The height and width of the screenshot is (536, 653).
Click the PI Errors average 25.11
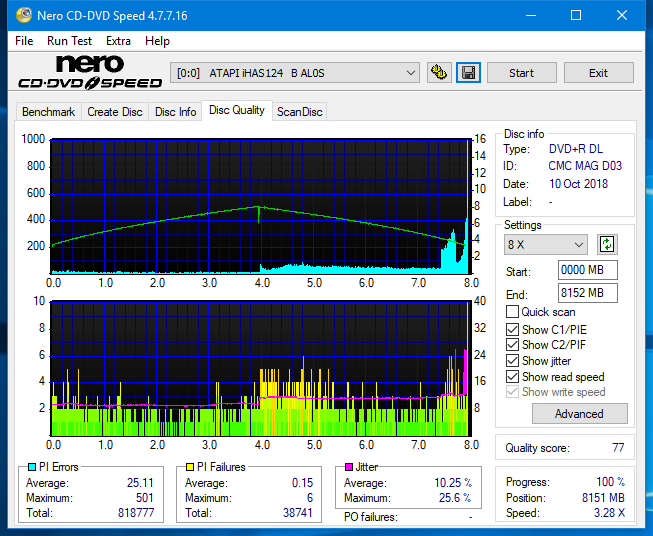coord(140,483)
